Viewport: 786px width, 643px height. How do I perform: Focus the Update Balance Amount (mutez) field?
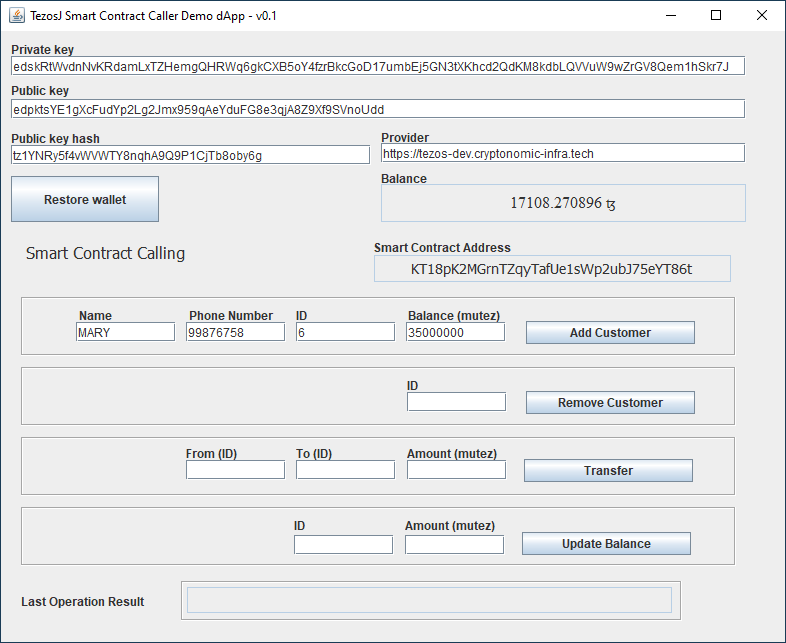click(455, 545)
